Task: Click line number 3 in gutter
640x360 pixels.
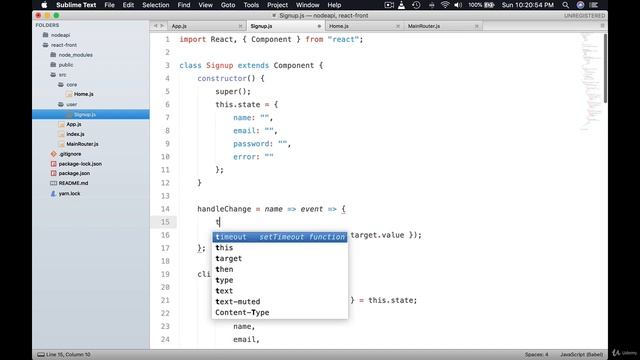Action: 167,65
